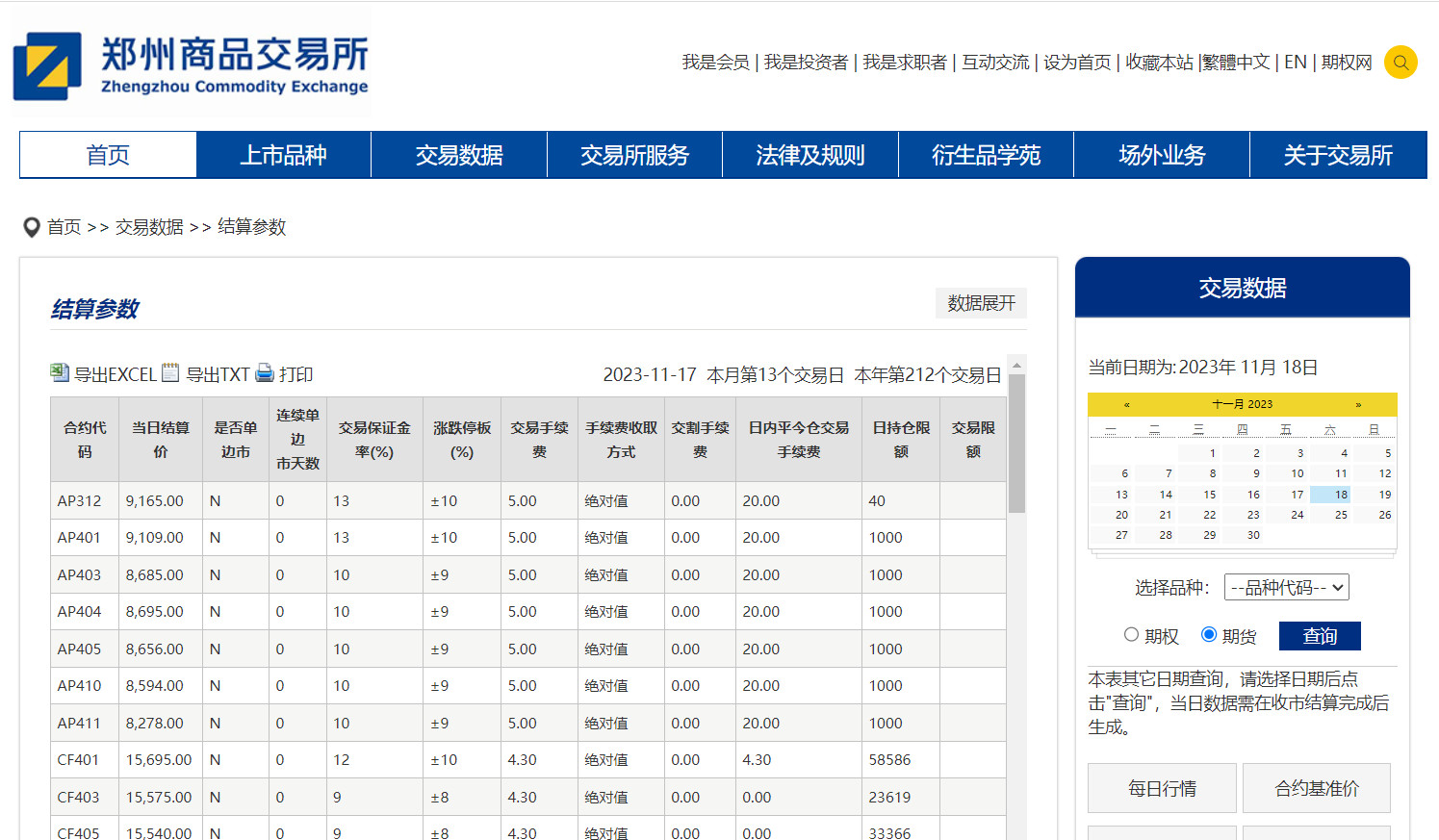The image size is (1439, 840).
Task: Click the 收藏本站 link
Action: [1159, 63]
